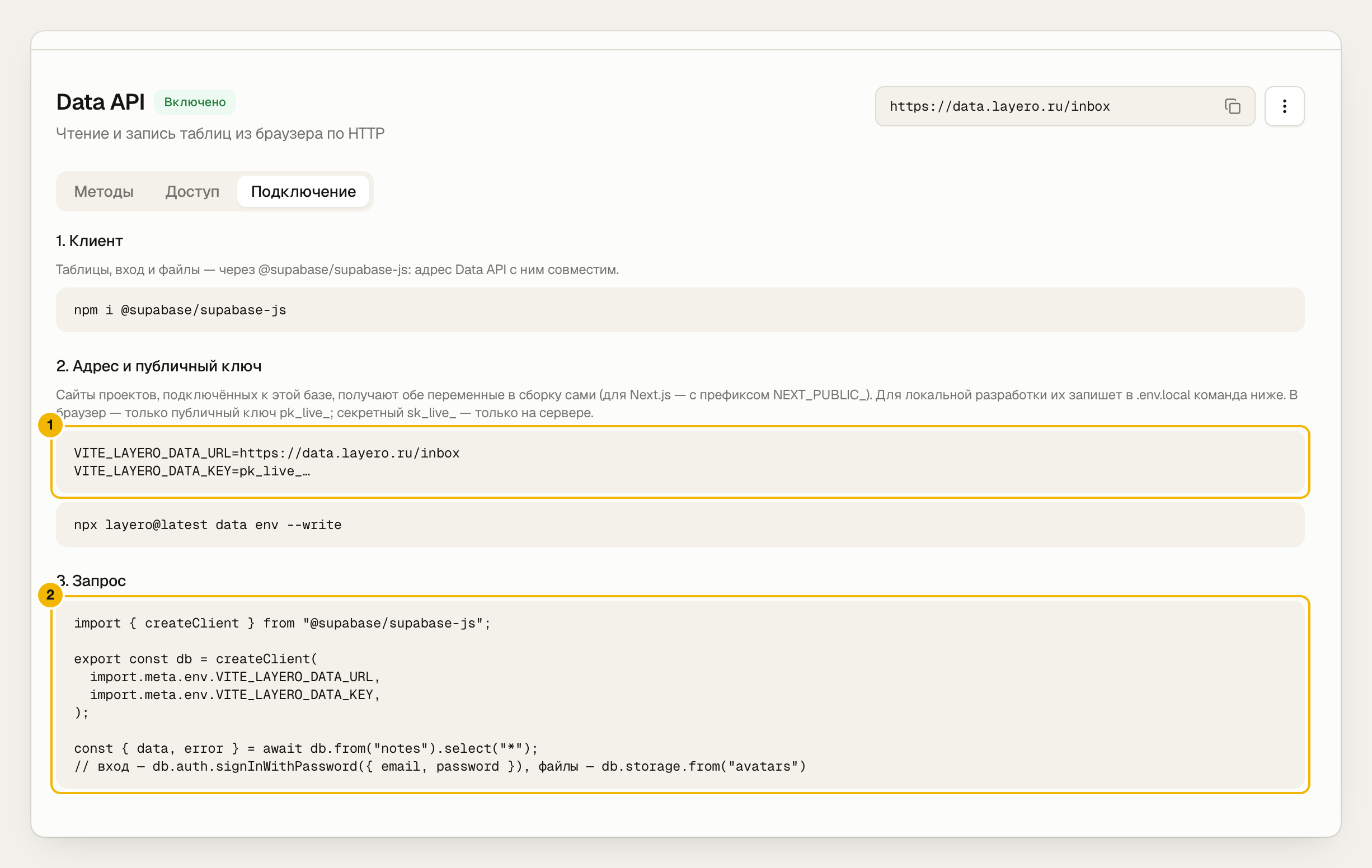Screen dimensions: 1372x868
Task: Click the db.from("notes").select line
Action: [x=306, y=748]
